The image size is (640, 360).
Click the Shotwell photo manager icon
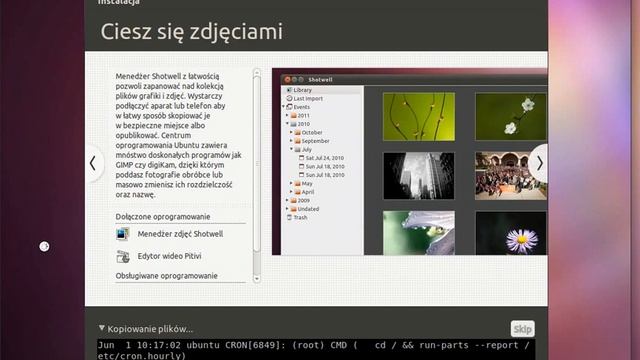(x=122, y=234)
